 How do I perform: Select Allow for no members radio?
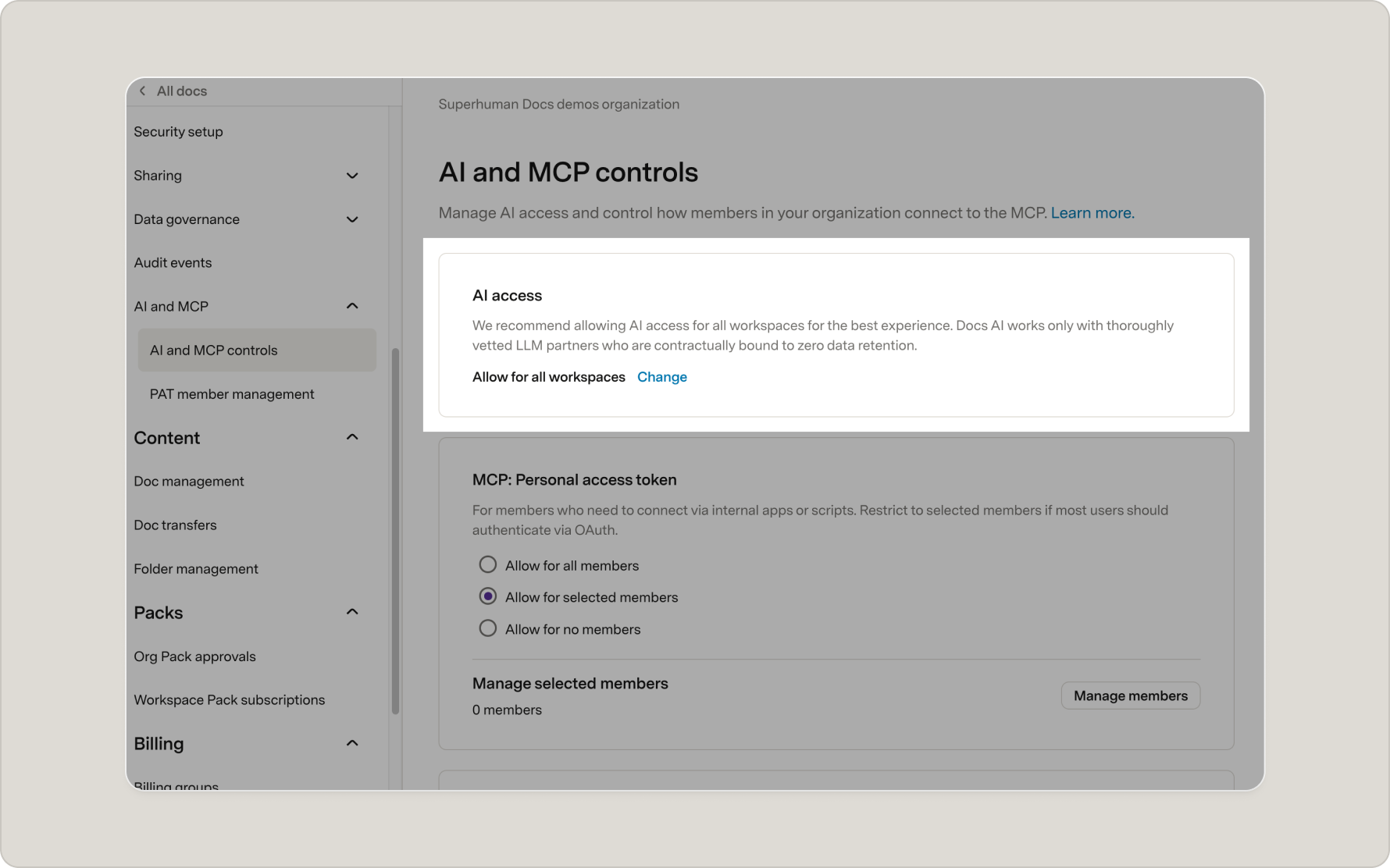tap(487, 628)
